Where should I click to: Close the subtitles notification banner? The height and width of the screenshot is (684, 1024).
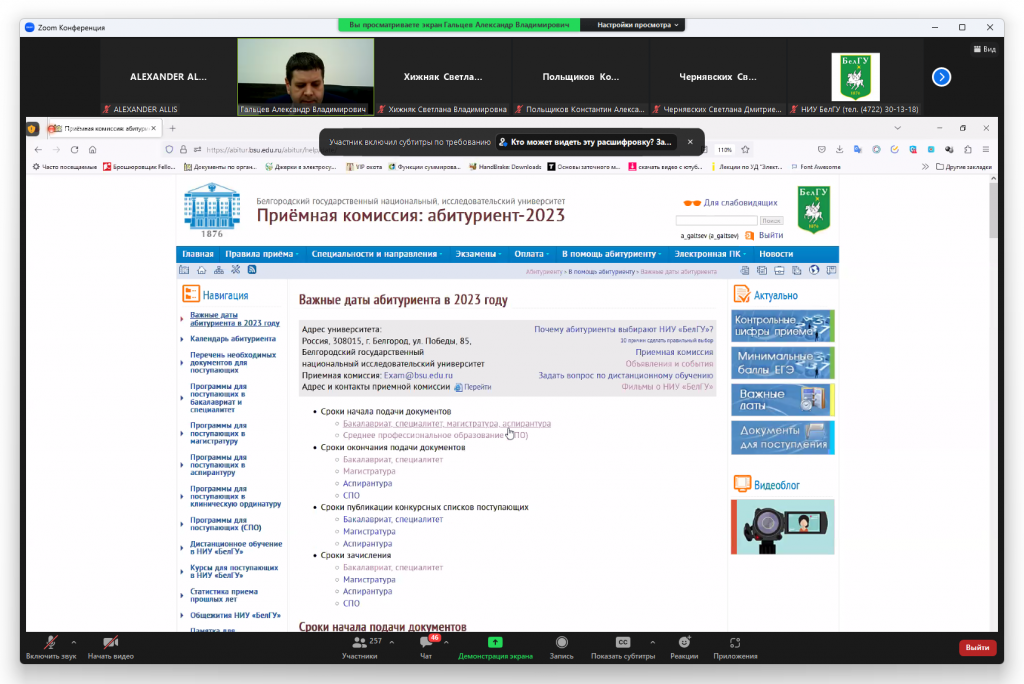(690, 142)
